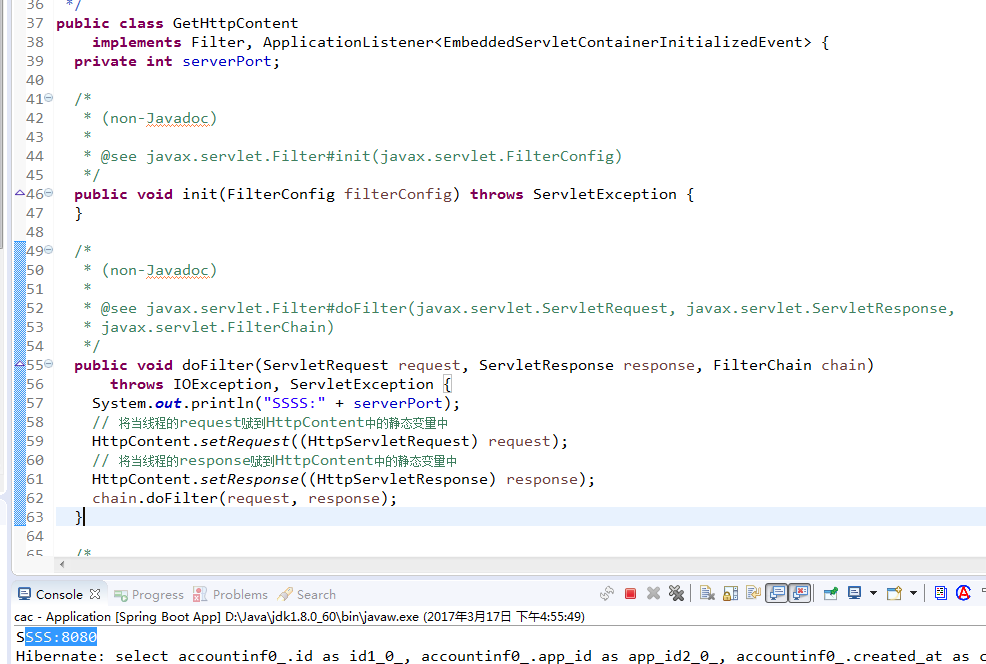
Task: Terminate the running Spring Boot app
Action: click(630, 594)
